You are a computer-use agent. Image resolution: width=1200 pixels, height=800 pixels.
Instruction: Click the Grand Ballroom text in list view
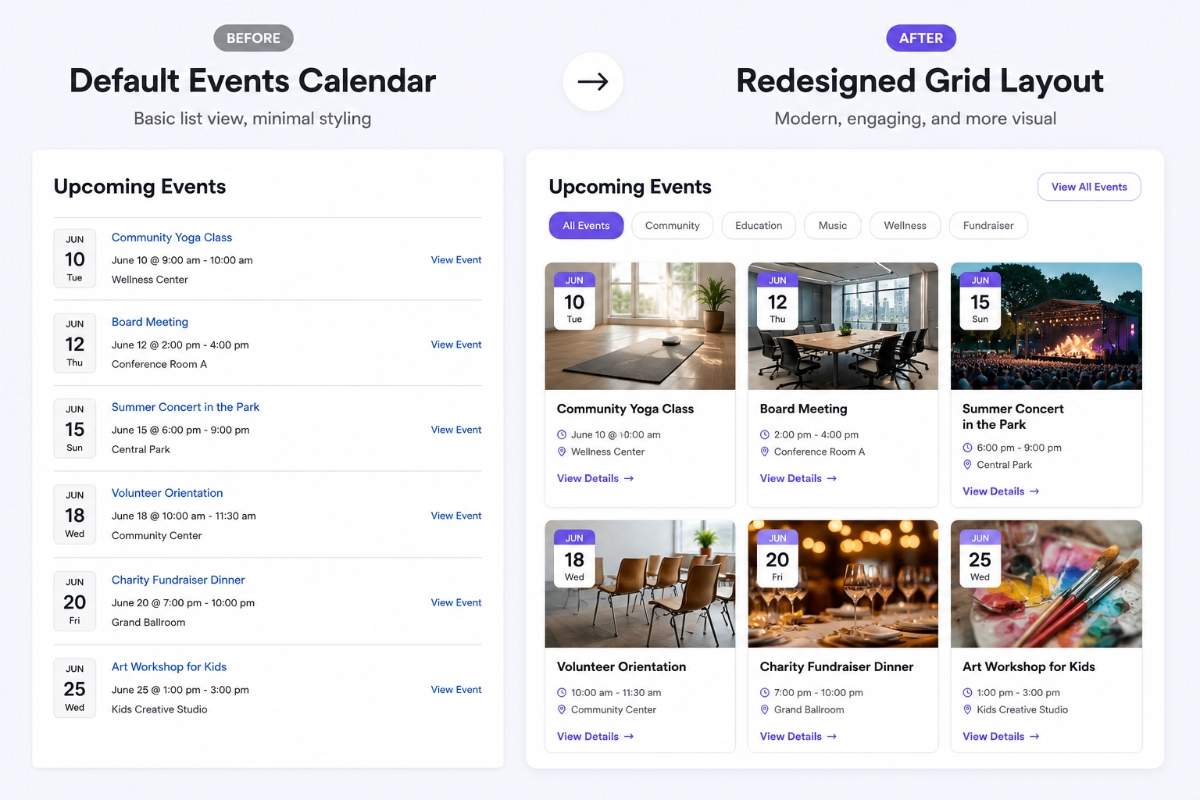click(149, 623)
